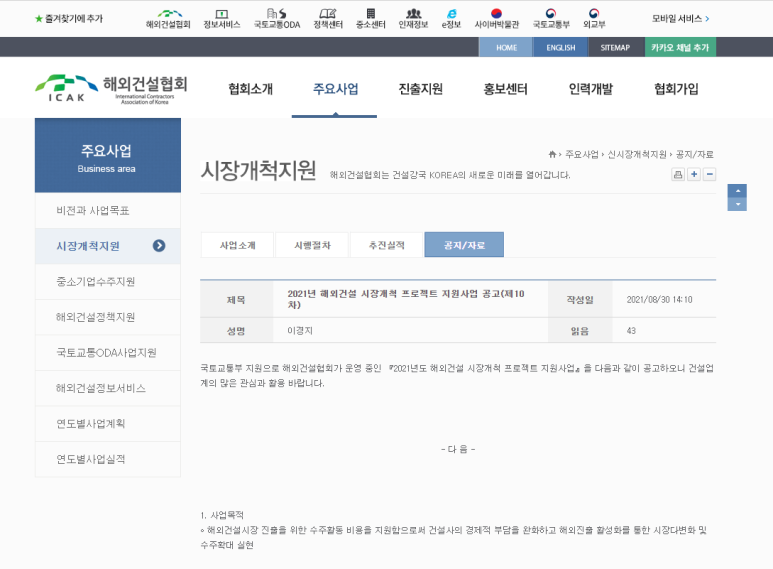Click 주요사업 in breadcrumb
This screenshot has height=569, width=773.
click(581, 154)
